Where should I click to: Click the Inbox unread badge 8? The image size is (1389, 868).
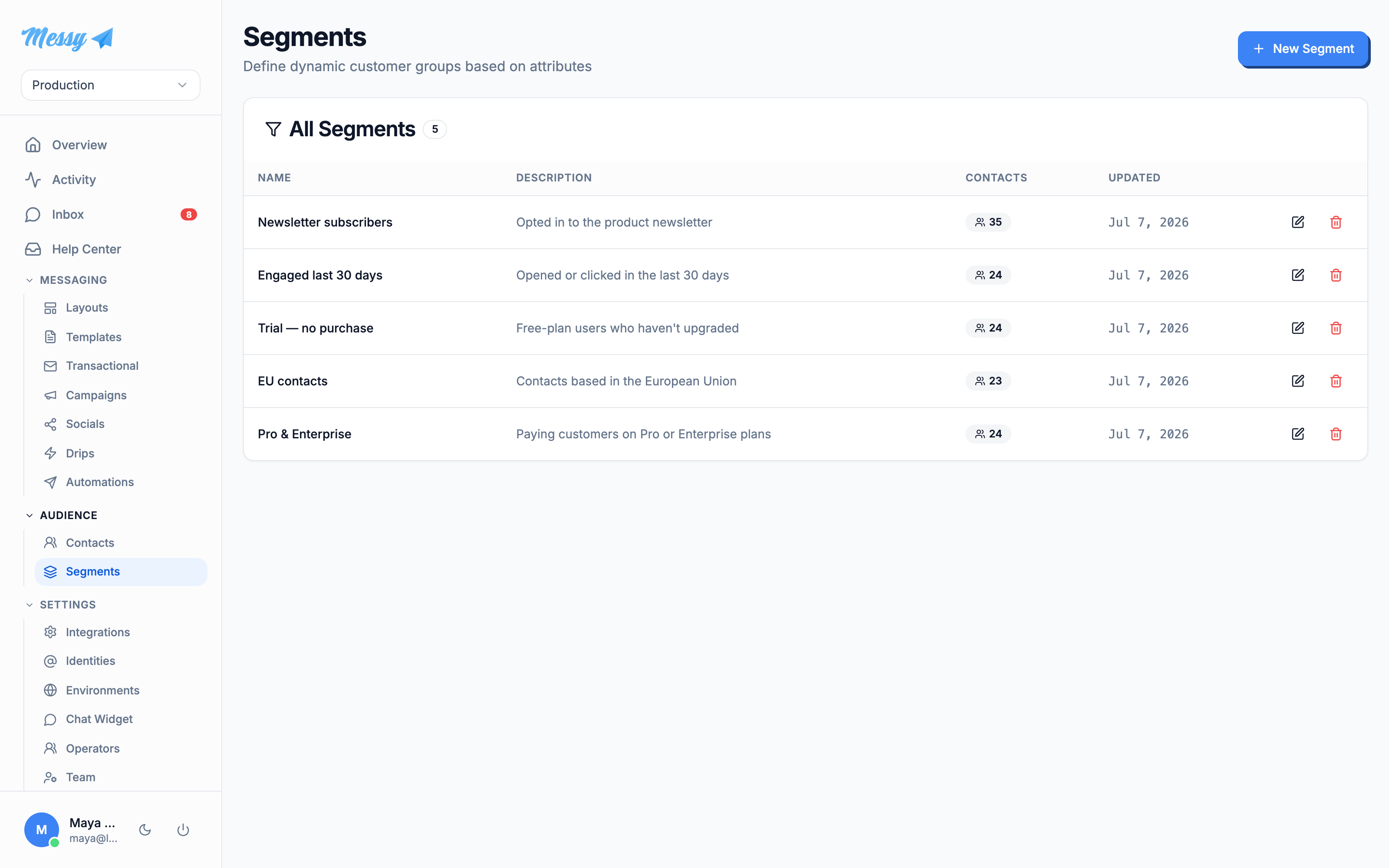click(x=189, y=214)
